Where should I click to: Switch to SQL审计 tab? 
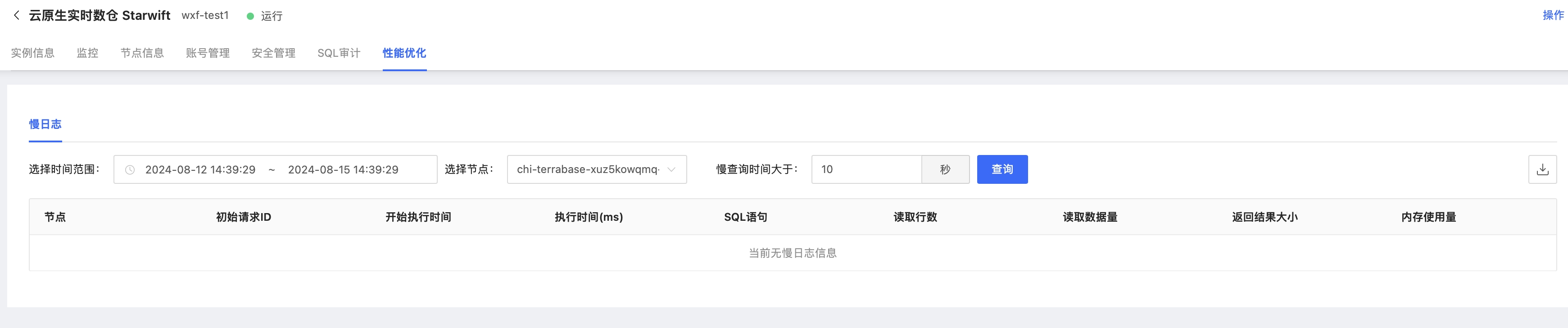click(339, 53)
